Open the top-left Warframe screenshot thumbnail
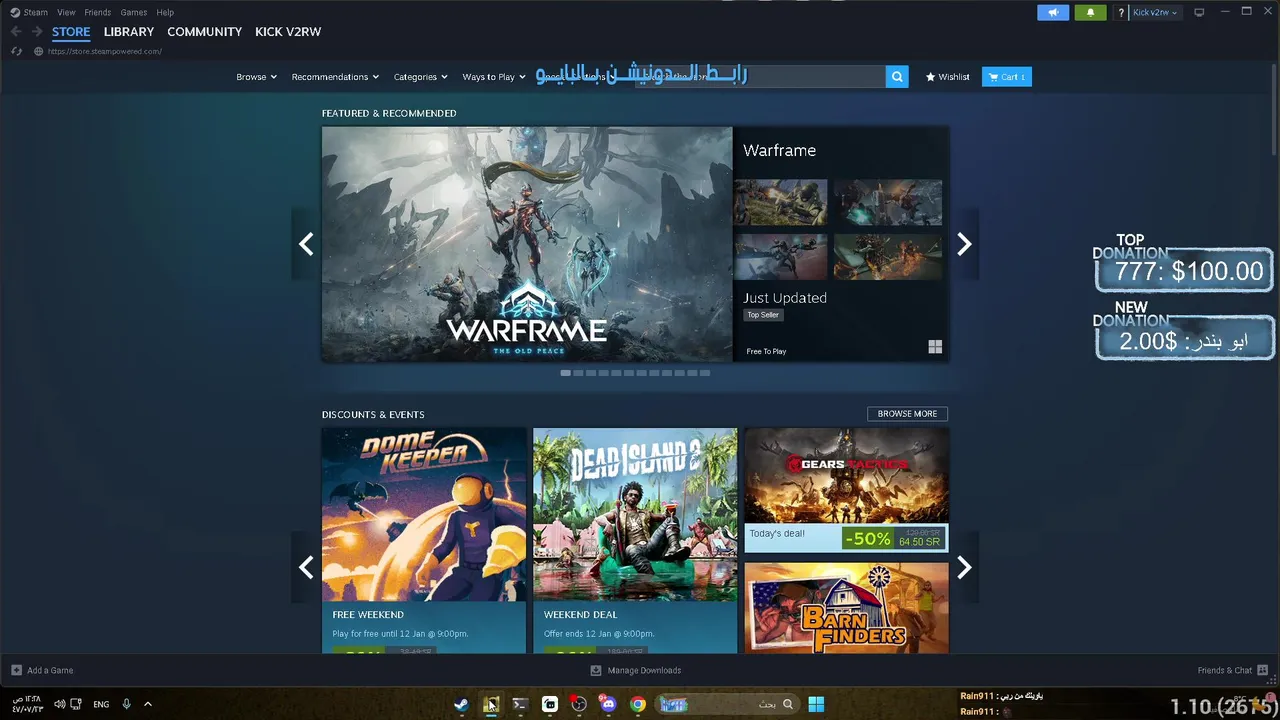The width and height of the screenshot is (1280, 720). tap(780, 202)
